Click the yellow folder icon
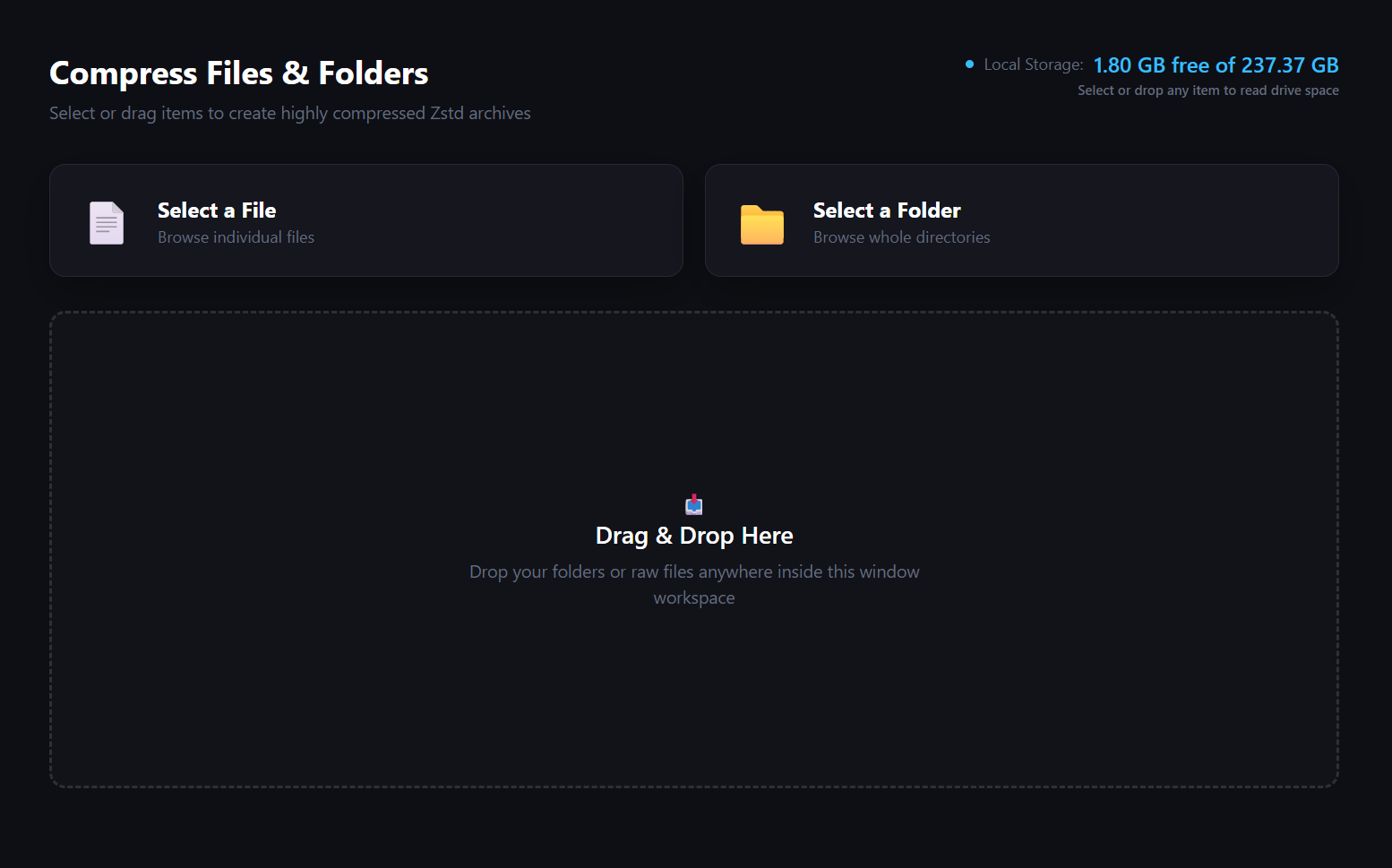 [x=762, y=224]
